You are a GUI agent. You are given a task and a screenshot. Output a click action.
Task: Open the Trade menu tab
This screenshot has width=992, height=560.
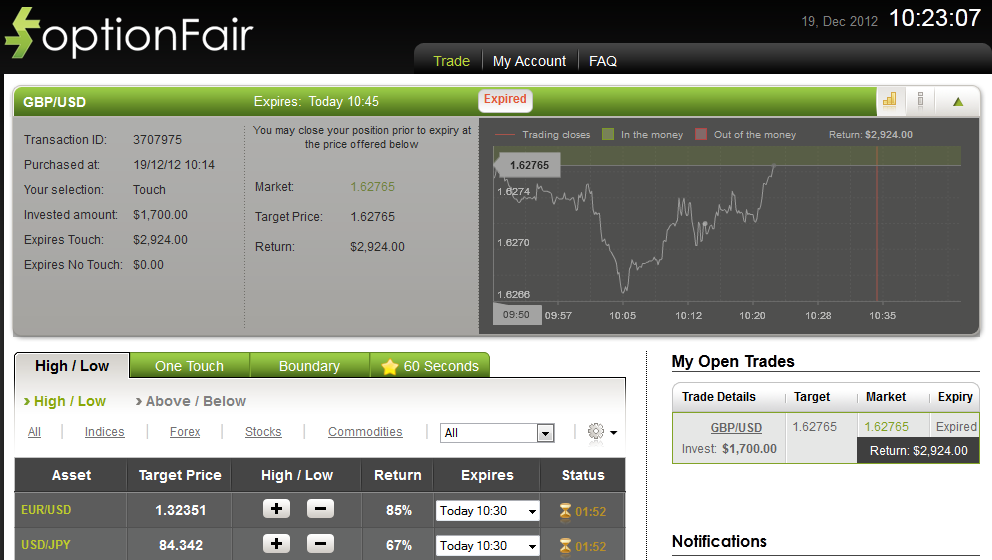point(451,61)
